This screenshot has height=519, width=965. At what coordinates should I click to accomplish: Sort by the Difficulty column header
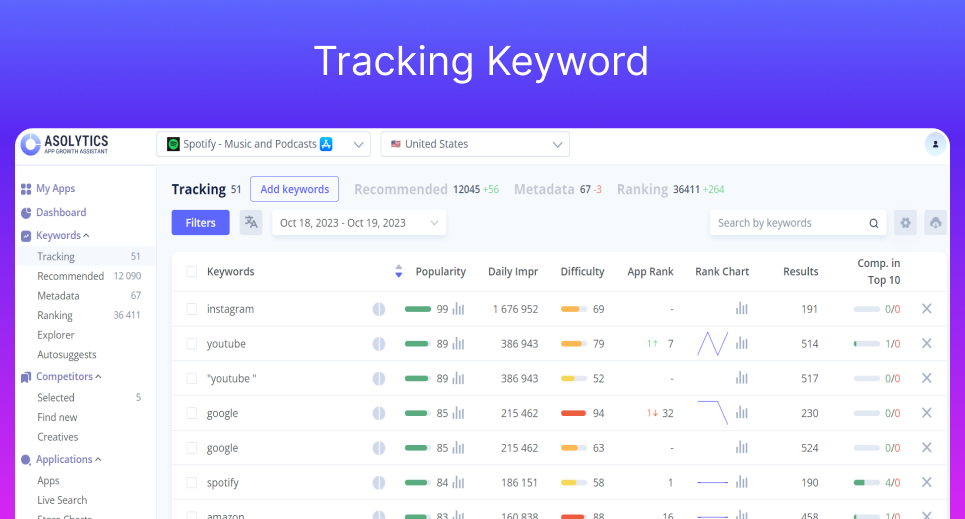[x=582, y=272]
